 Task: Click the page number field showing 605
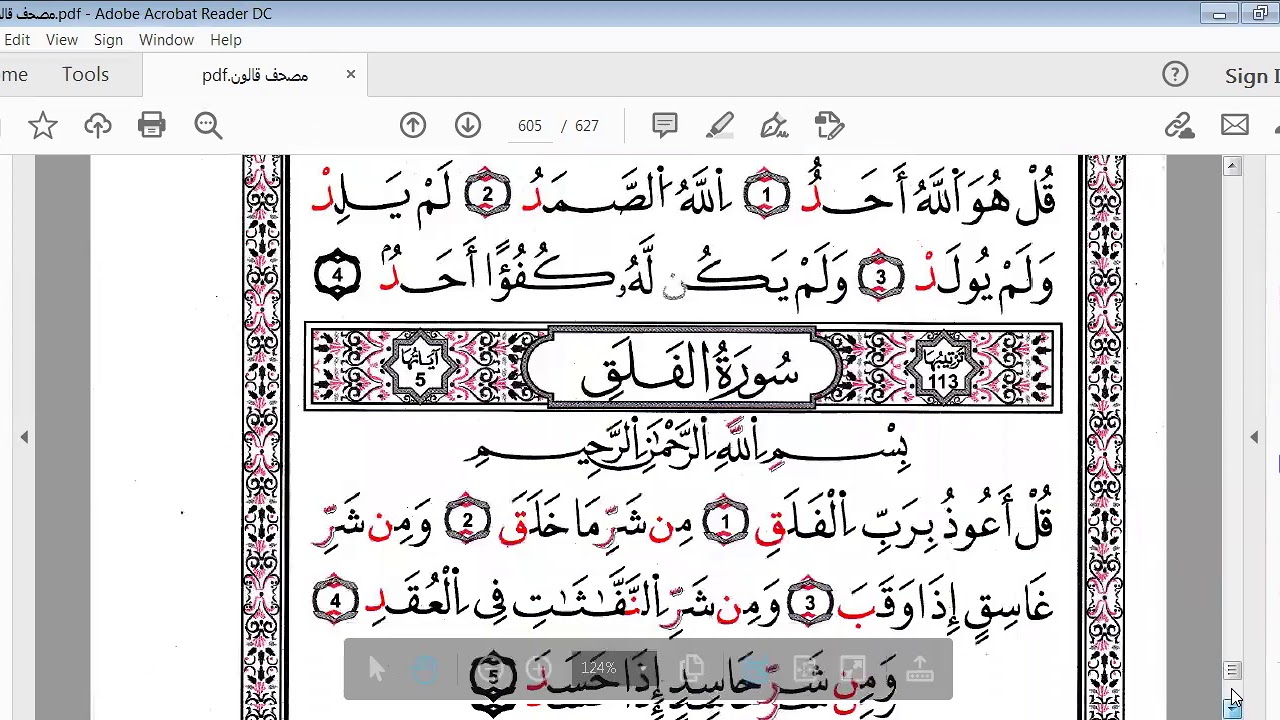click(x=530, y=126)
